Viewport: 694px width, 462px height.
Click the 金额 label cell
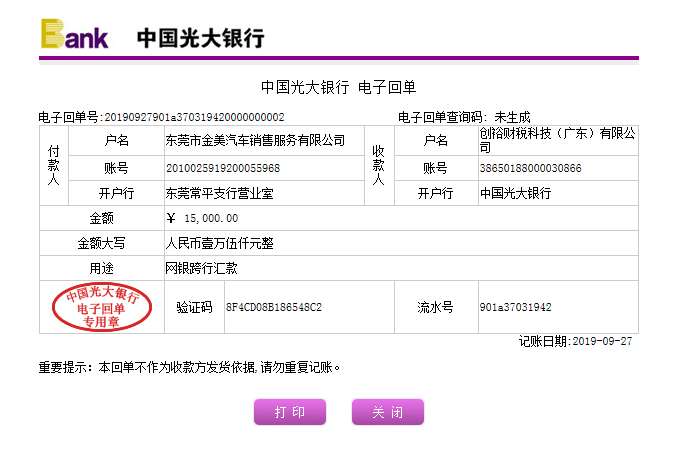click(101, 218)
